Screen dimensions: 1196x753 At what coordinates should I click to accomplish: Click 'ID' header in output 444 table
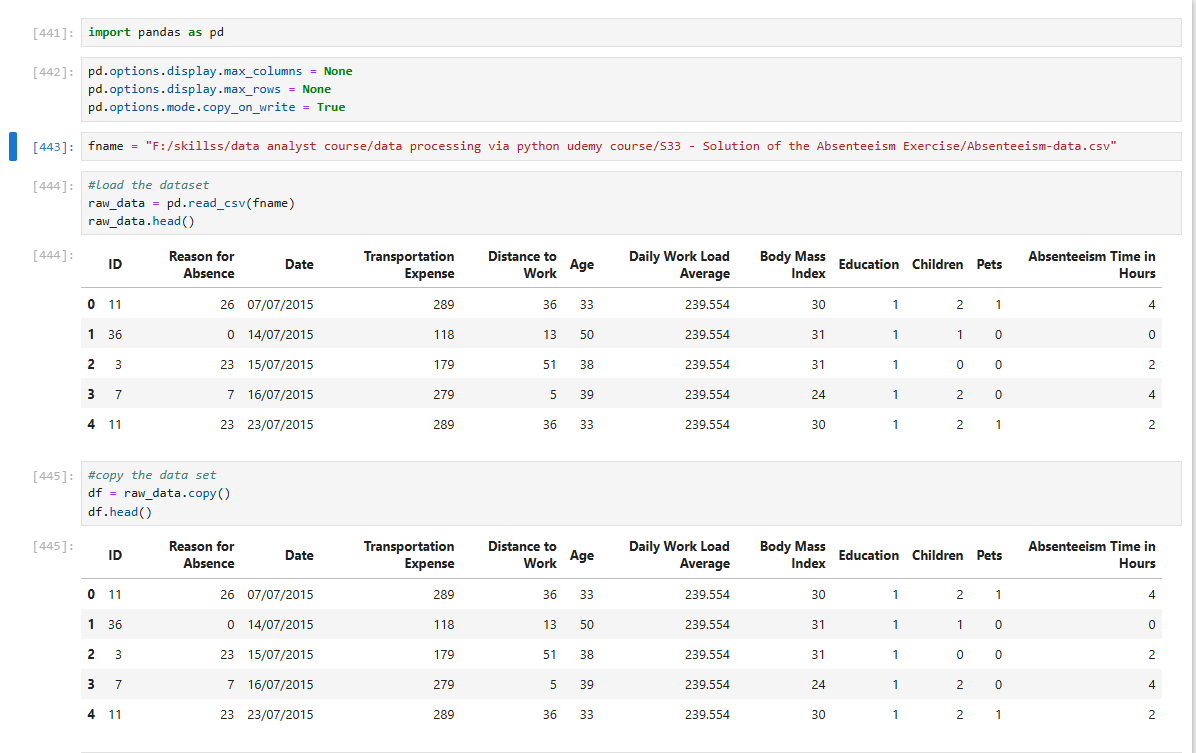pos(114,265)
